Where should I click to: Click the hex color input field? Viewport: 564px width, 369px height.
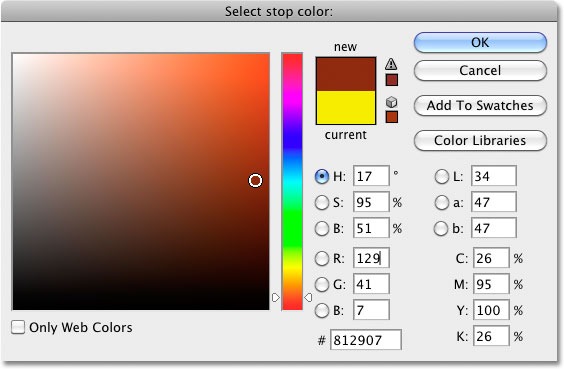366,340
